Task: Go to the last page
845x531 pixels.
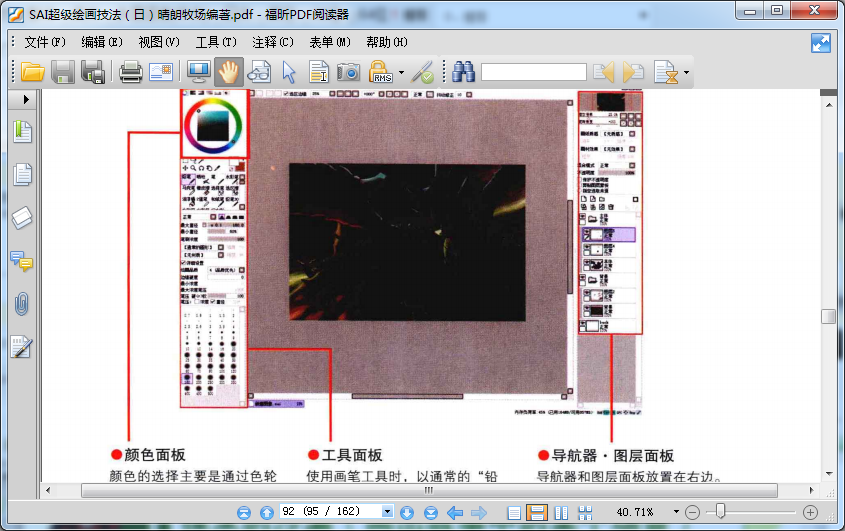Action: 431,513
